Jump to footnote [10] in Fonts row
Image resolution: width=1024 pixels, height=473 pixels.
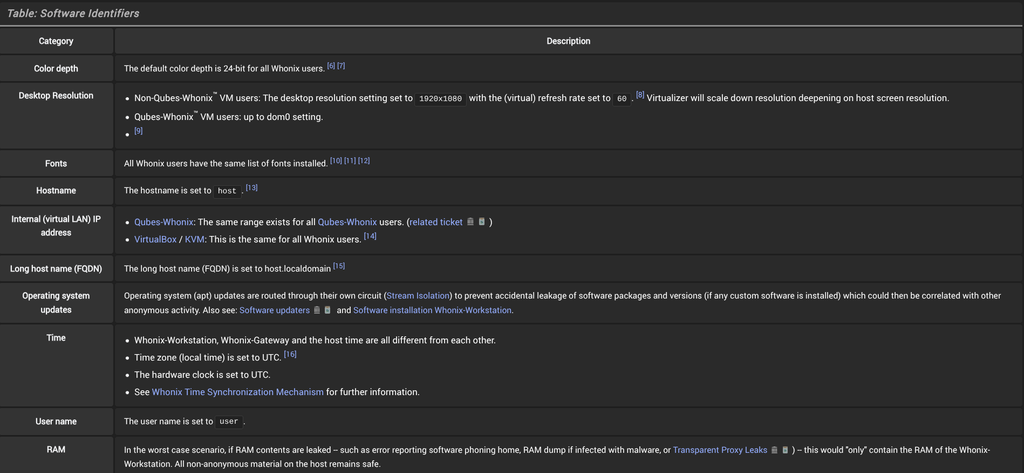point(336,161)
